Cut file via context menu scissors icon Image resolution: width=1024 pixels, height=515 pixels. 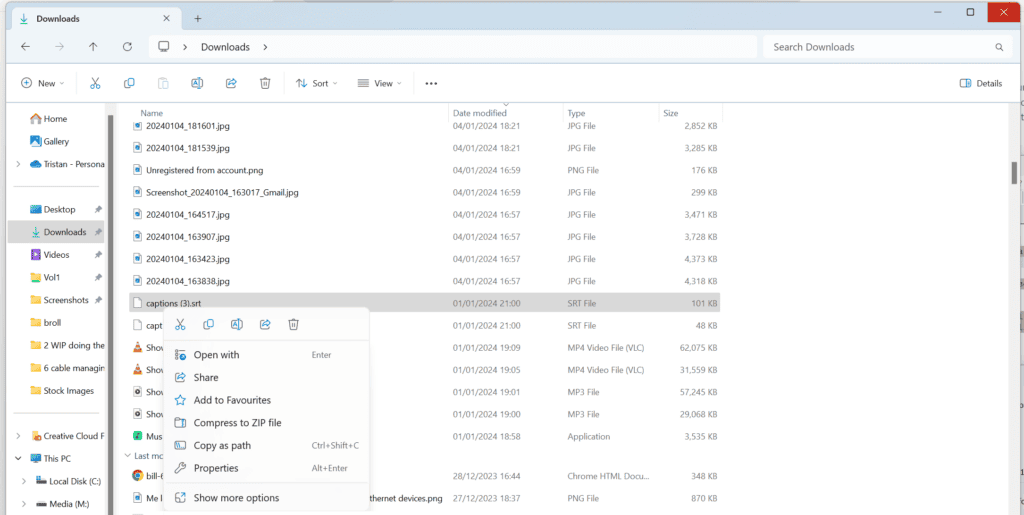pos(180,324)
